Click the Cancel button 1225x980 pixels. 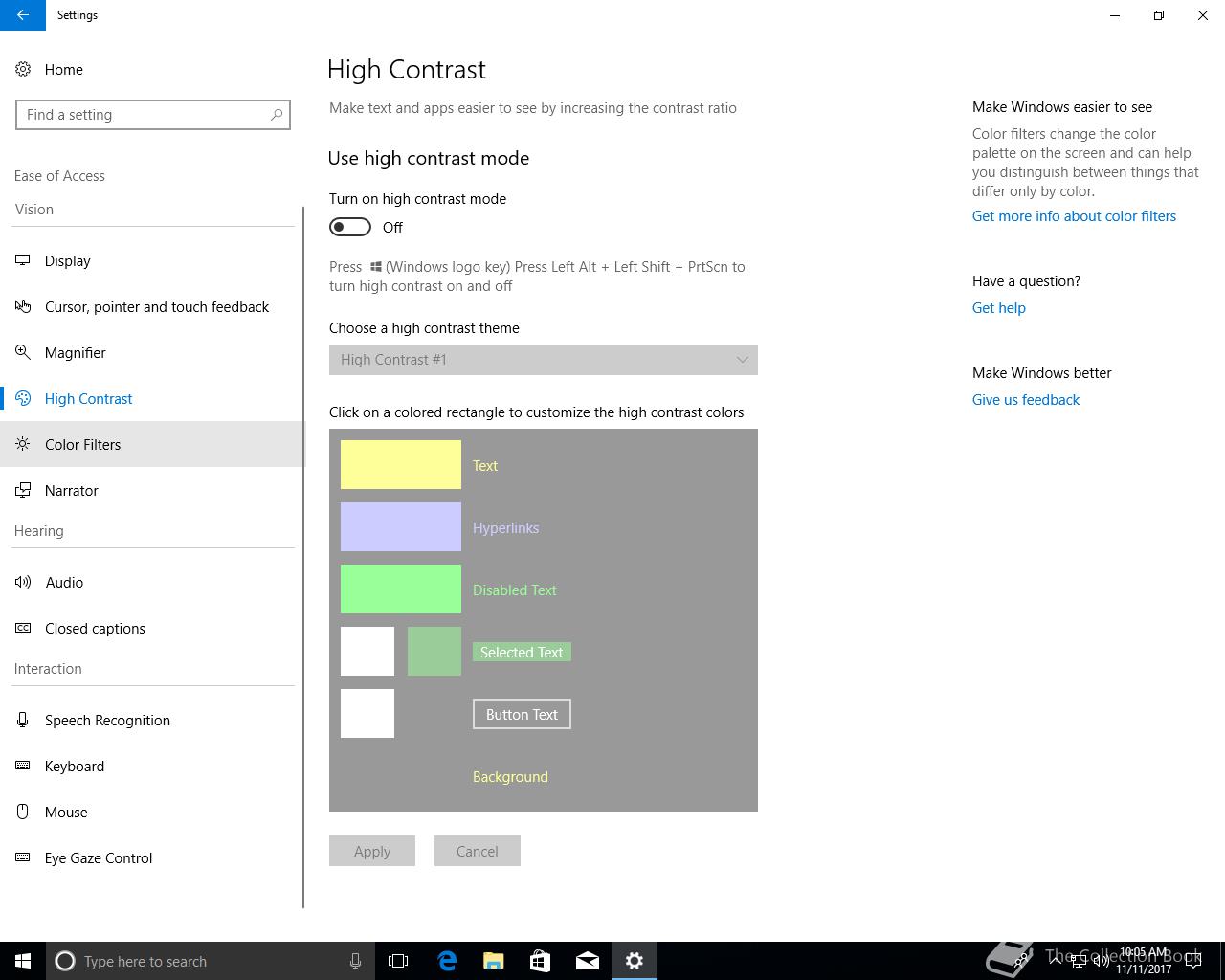coord(478,851)
